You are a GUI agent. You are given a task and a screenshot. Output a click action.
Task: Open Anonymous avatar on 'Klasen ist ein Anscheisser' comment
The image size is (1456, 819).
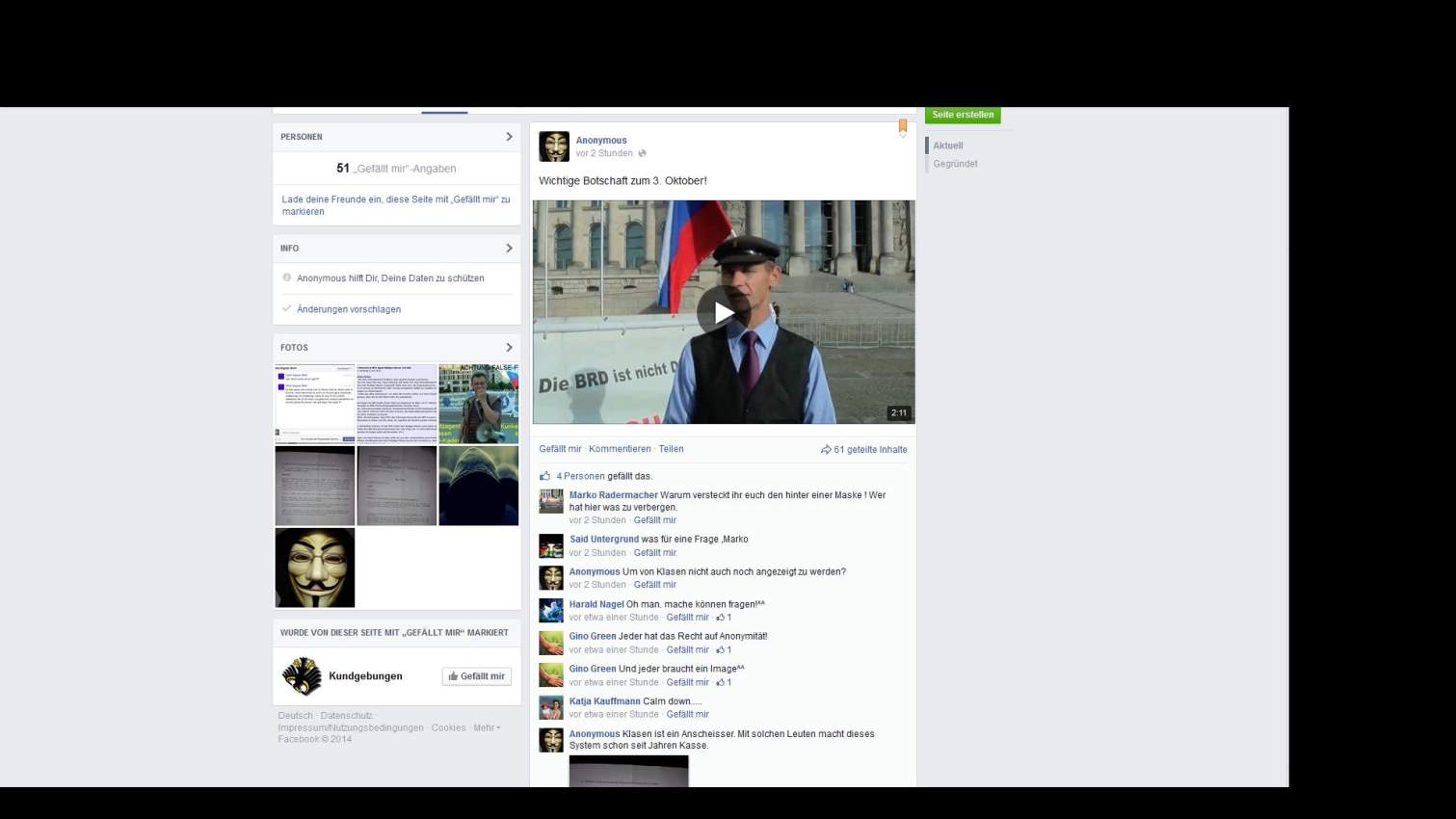[551, 740]
